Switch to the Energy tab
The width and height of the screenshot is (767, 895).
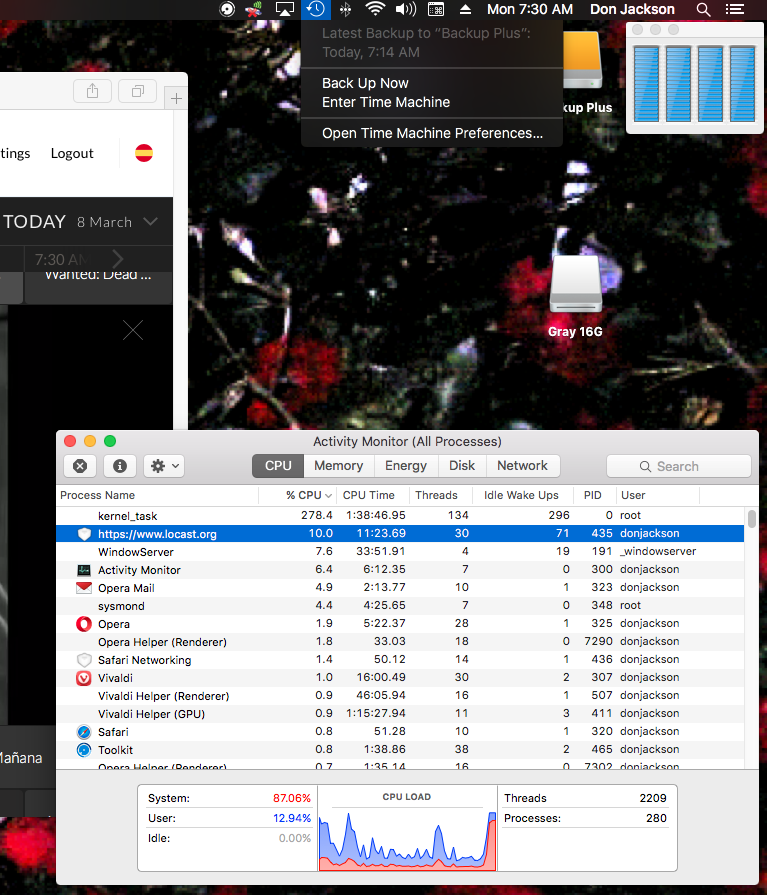(x=406, y=466)
